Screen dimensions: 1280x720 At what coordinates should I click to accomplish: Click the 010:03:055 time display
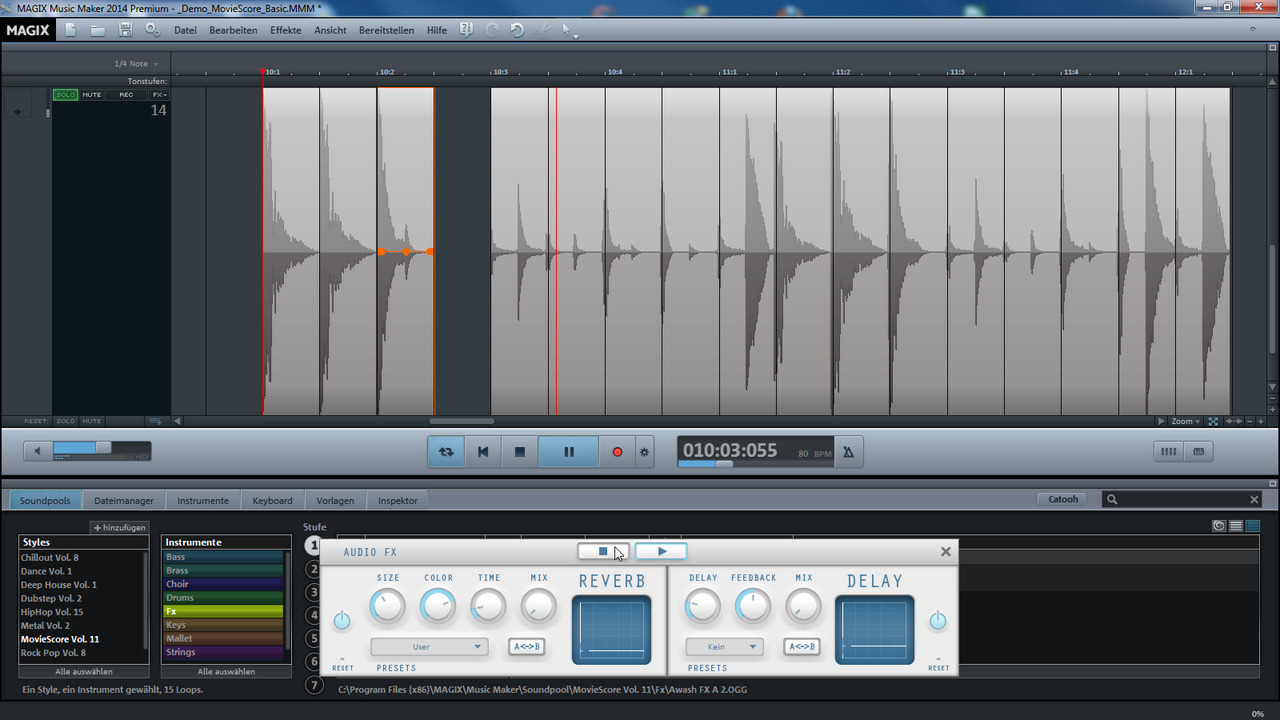coord(730,450)
